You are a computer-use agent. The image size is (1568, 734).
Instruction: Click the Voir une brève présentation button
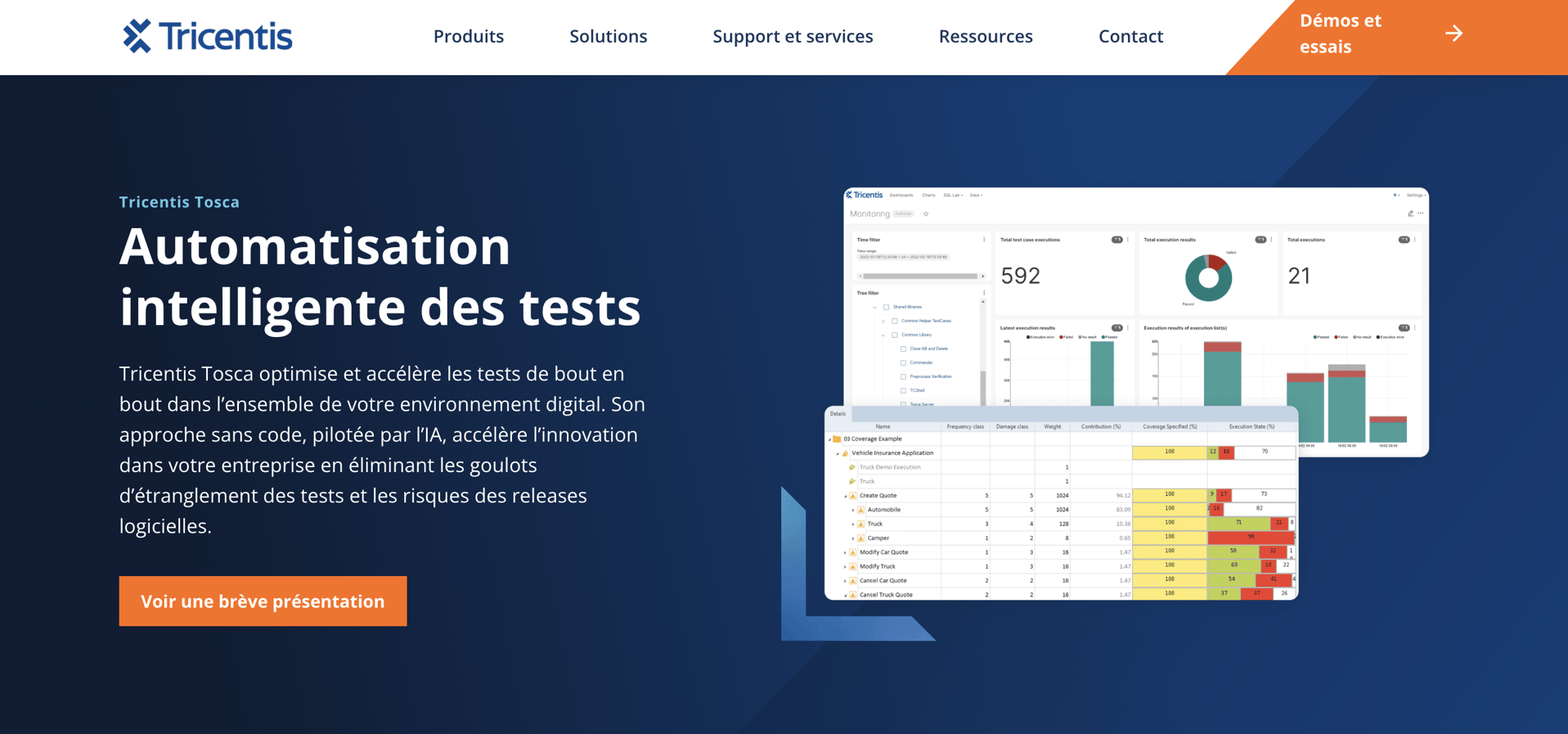(x=263, y=601)
